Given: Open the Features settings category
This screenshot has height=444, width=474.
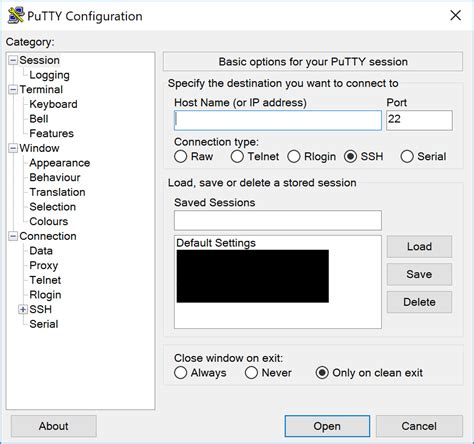Looking at the screenshot, I should 51,134.
